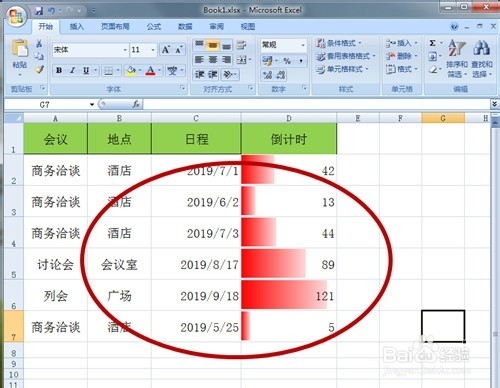Apply accounting number format icon

pos(267,61)
